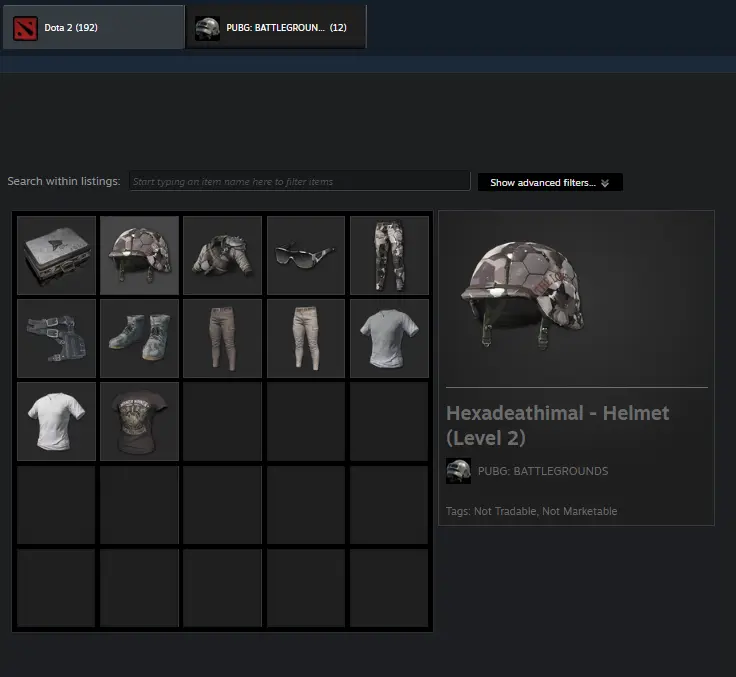Screen dimensions: 736x677
Task: Click the Hexadeathimal - Helmet (Level 2) title
Action: (558, 425)
